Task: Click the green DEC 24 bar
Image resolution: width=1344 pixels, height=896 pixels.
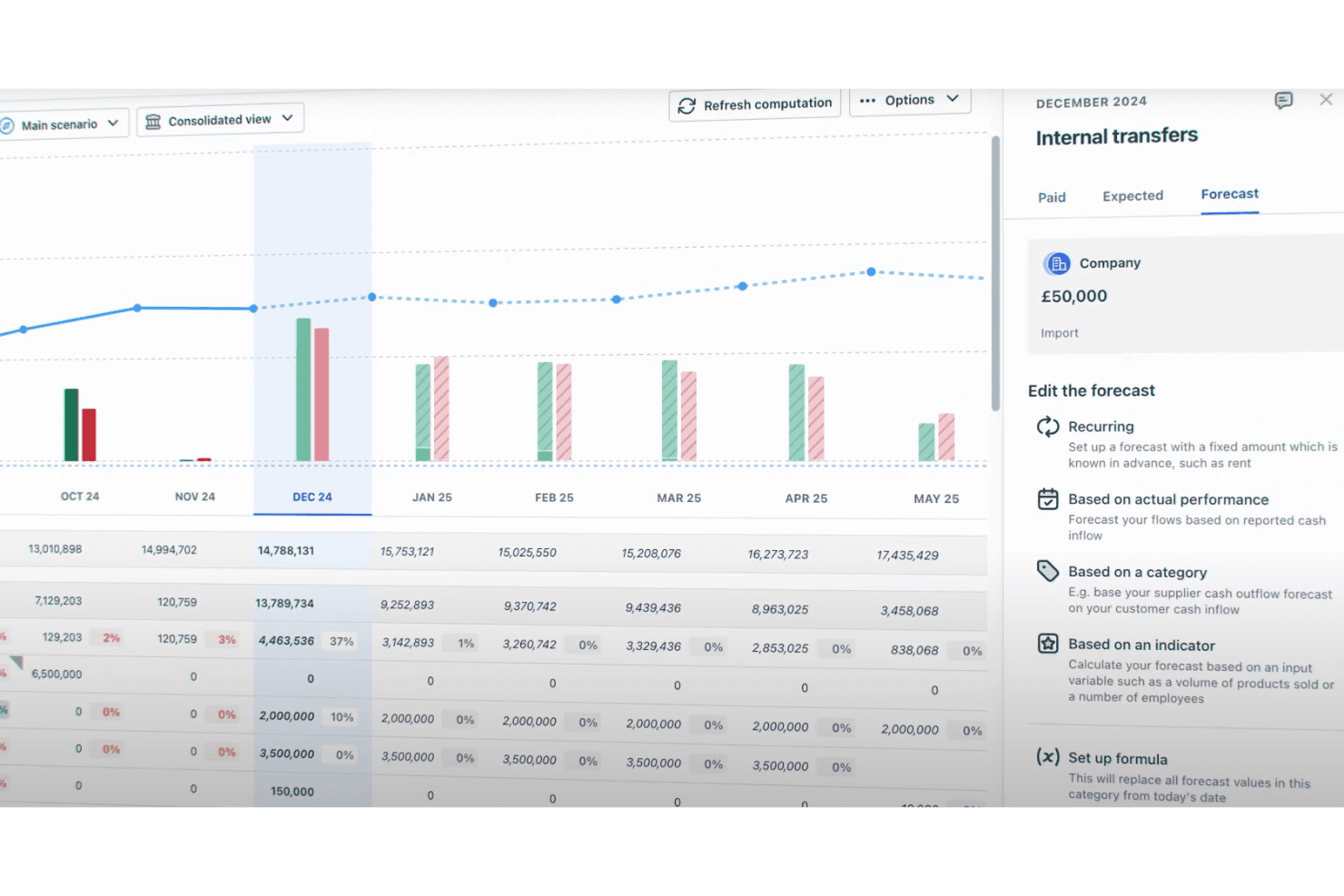Action: [303, 389]
